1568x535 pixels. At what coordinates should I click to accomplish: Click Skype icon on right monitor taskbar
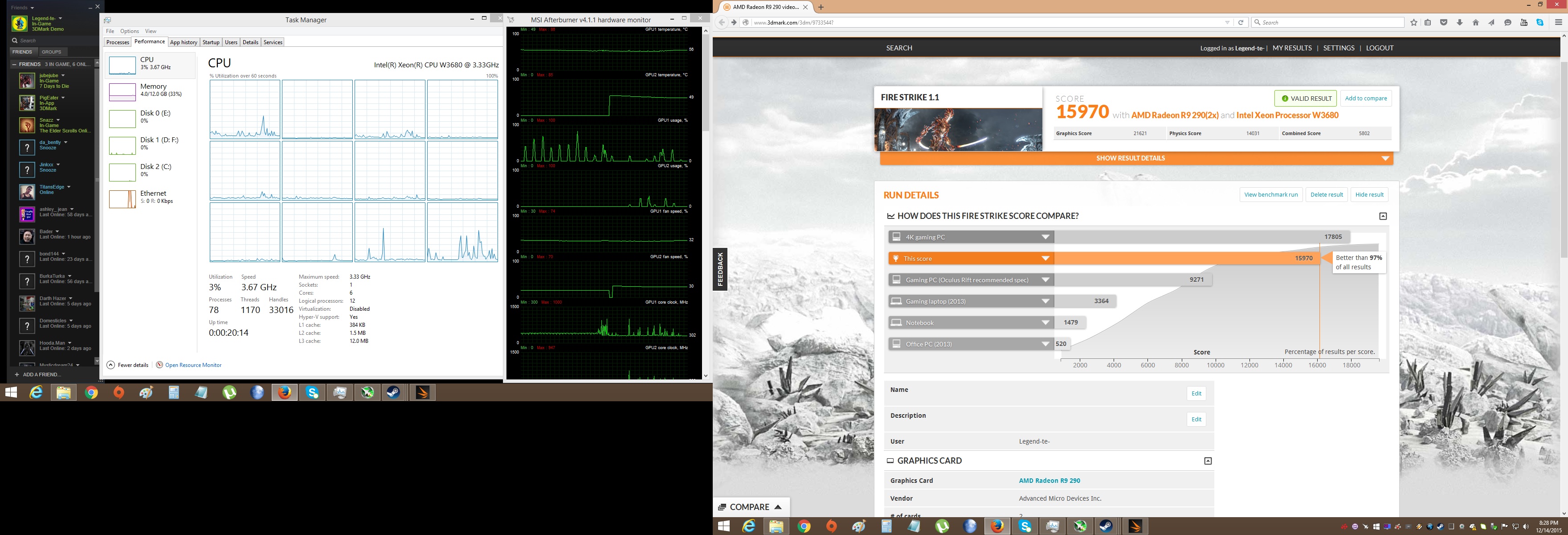1025,527
